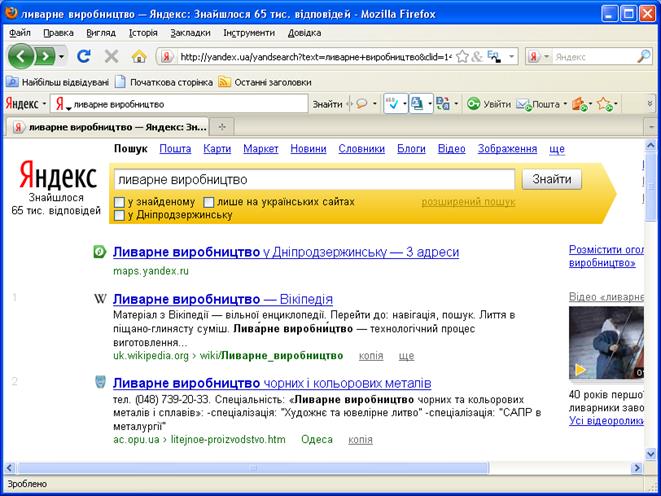Go back with the green back arrow
Screen dimensions: 661x496
click(21, 56)
